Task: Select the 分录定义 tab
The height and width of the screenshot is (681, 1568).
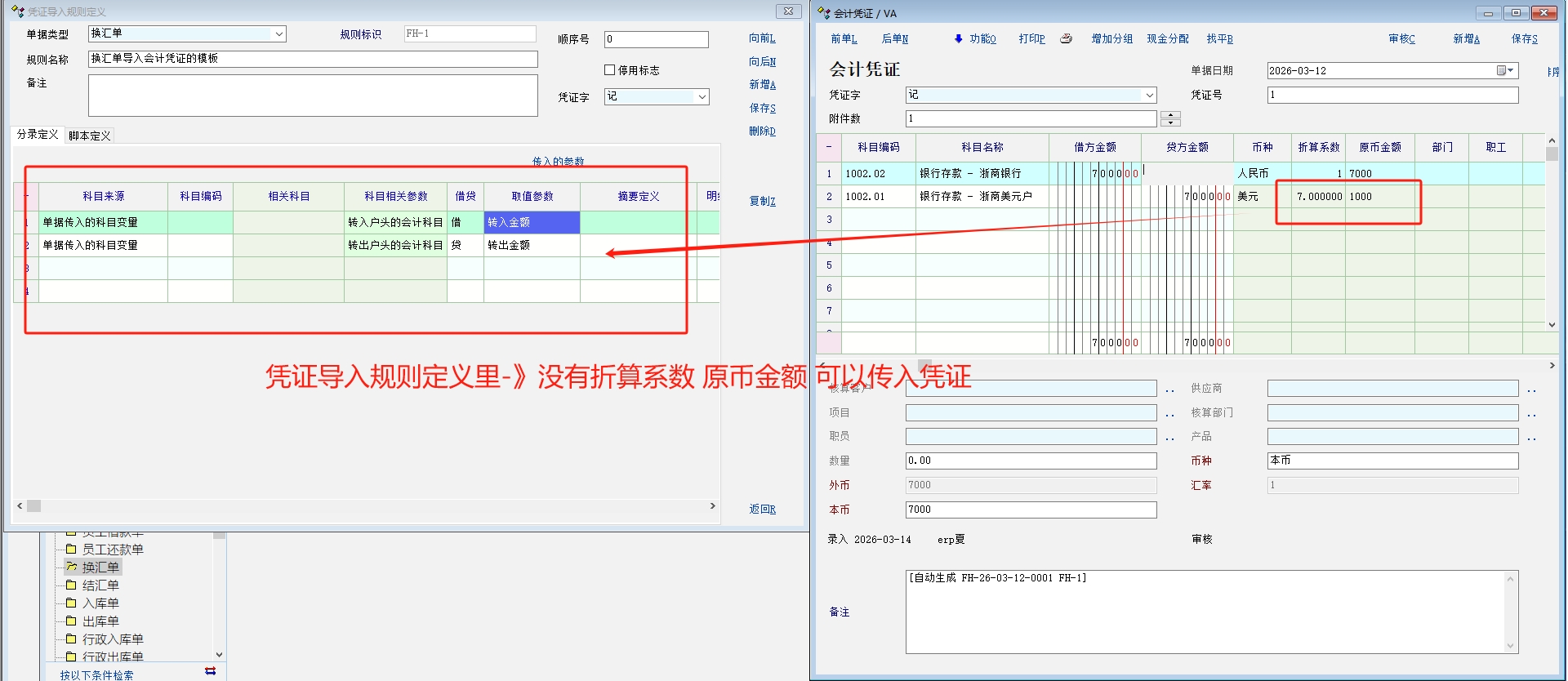Action: click(38, 135)
